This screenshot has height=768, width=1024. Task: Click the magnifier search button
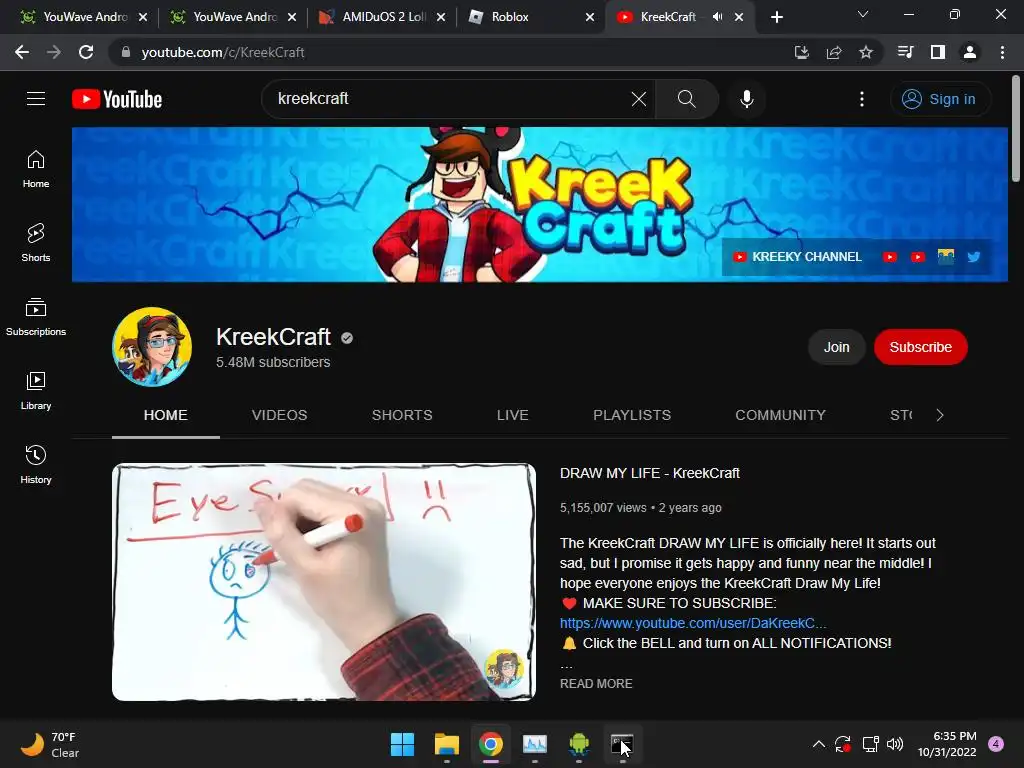[686, 99]
